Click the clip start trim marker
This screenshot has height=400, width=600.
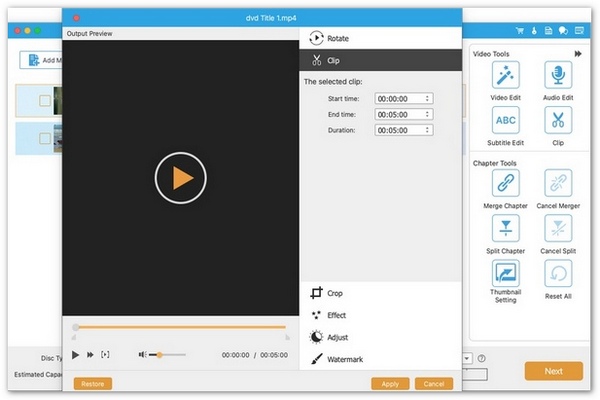pos(74,337)
